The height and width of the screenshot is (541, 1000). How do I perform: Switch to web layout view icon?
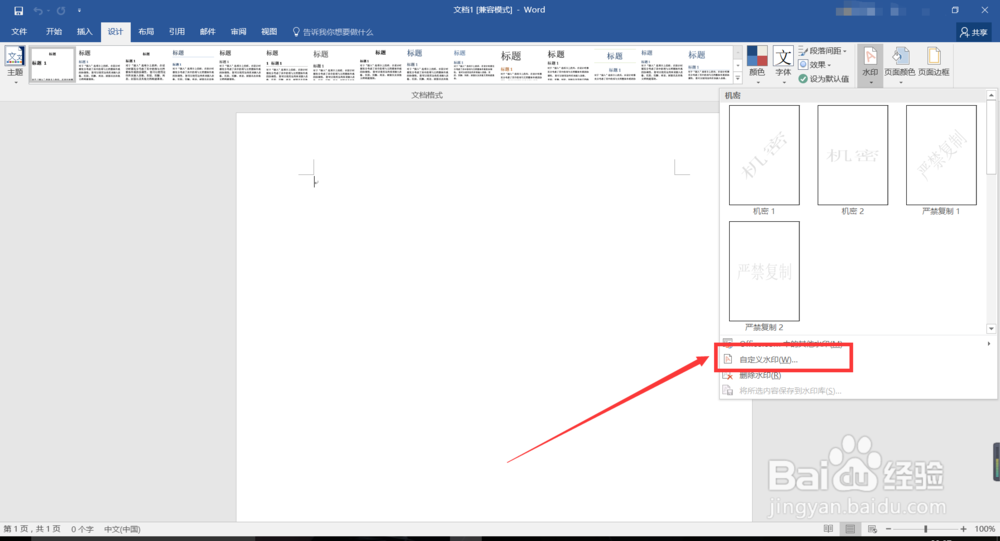pos(872,529)
